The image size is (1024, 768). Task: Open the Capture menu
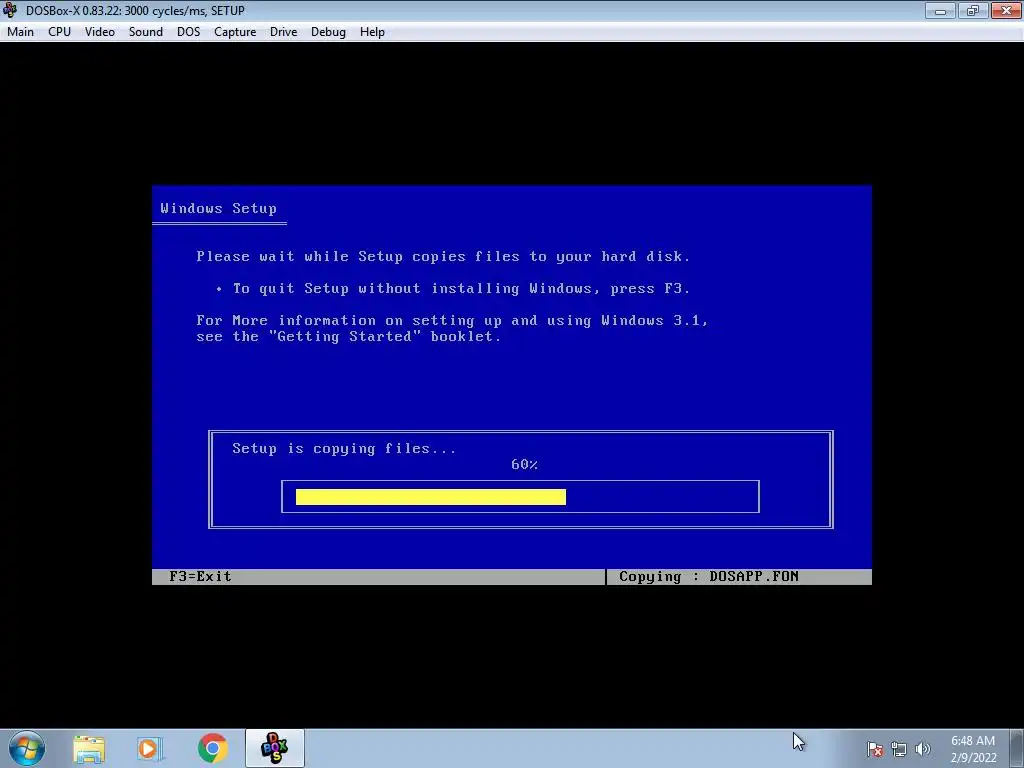(235, 32)
